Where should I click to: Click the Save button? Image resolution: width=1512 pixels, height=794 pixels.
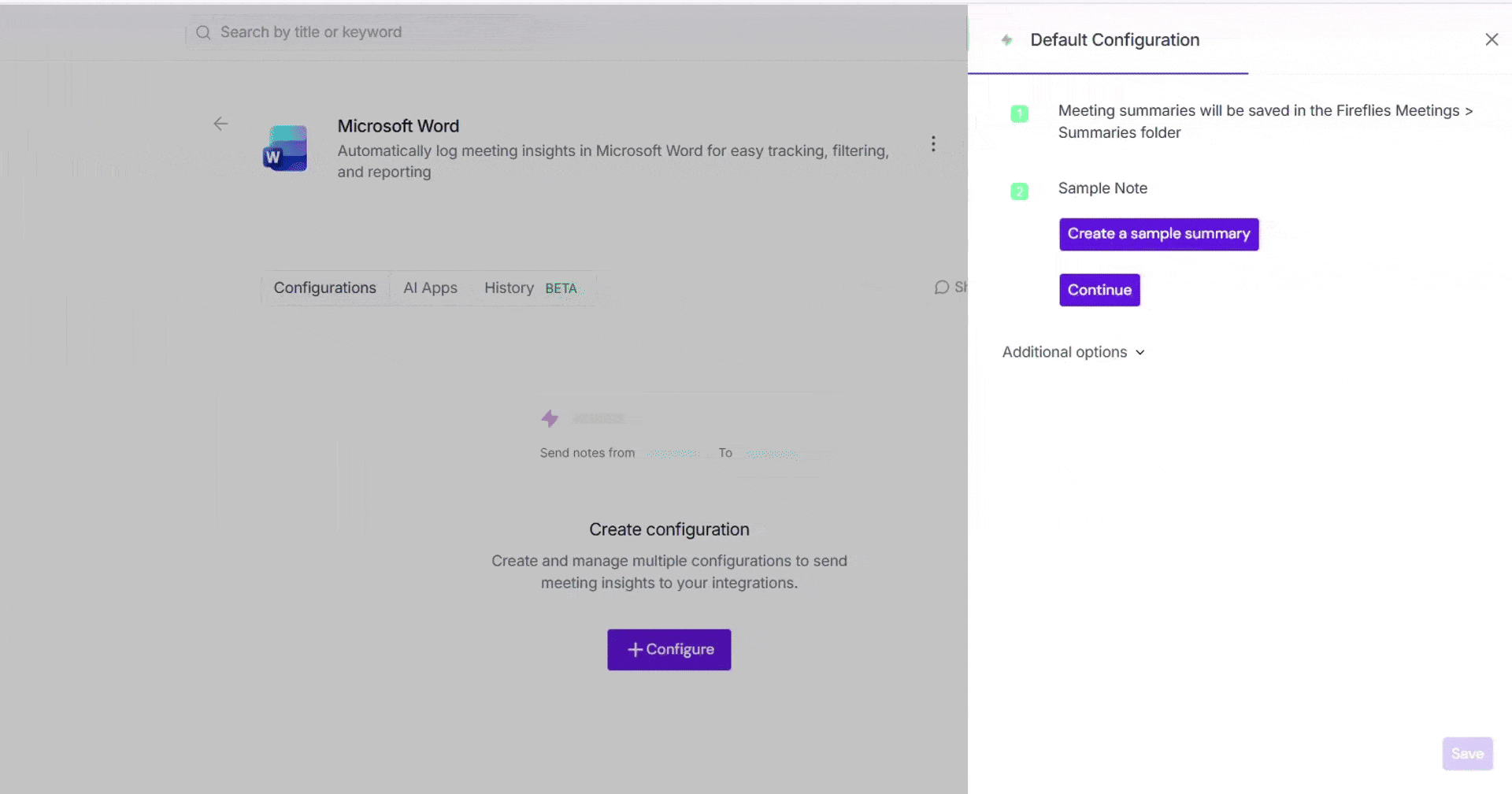tap(1467, 753)
